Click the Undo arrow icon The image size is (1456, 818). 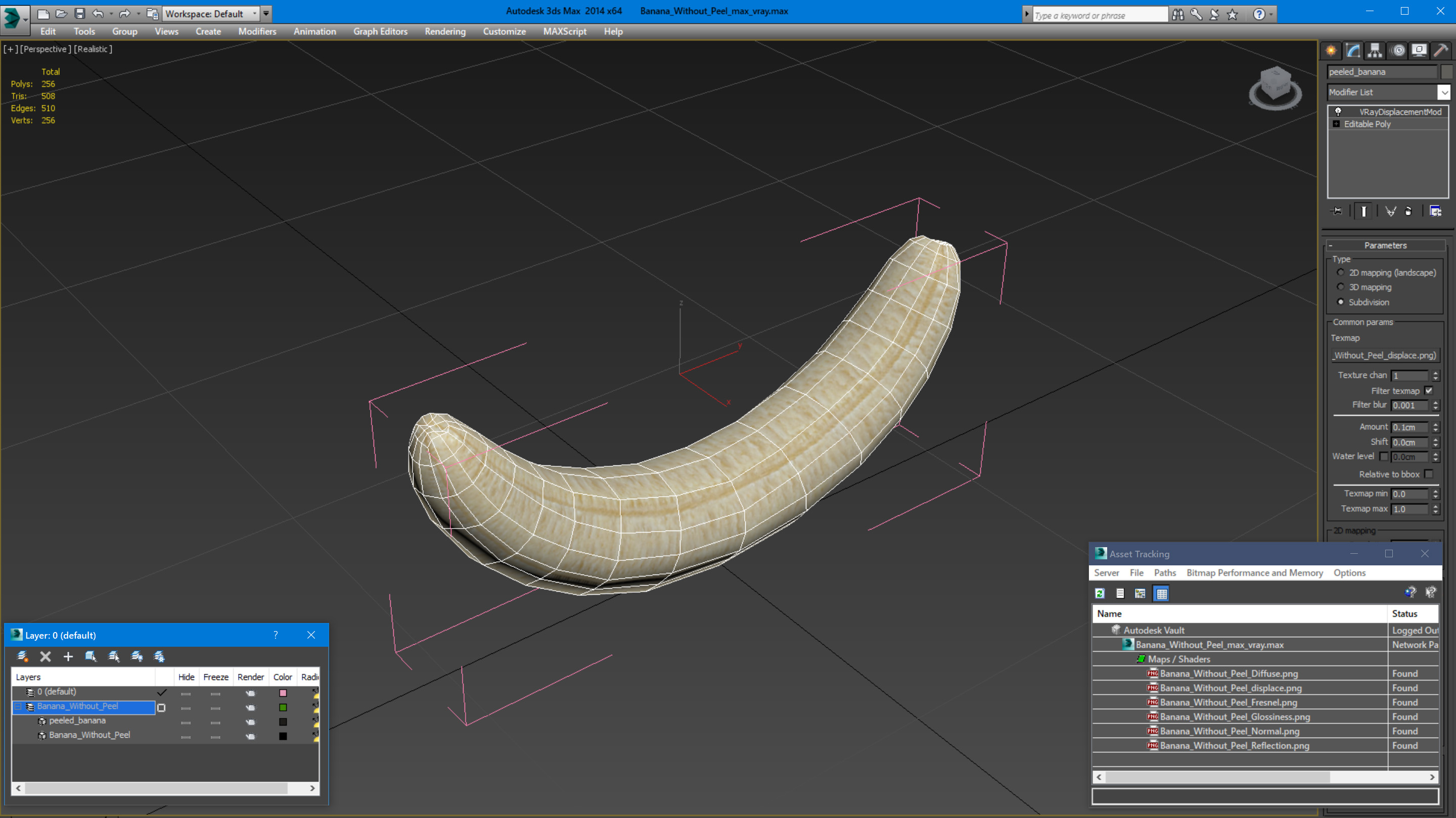[x=98, y=14]
